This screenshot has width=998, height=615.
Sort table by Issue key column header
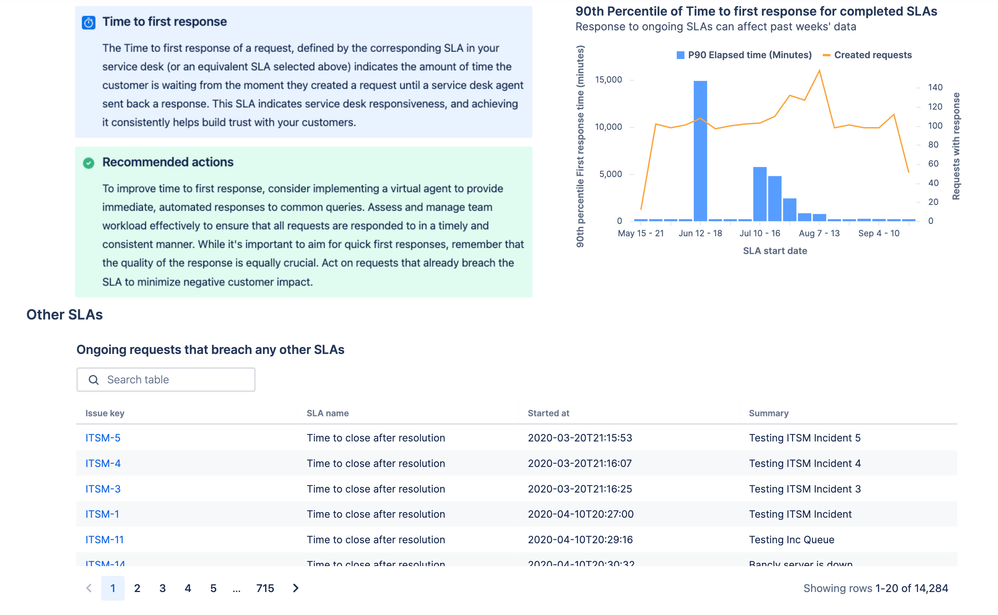point(105,413)
